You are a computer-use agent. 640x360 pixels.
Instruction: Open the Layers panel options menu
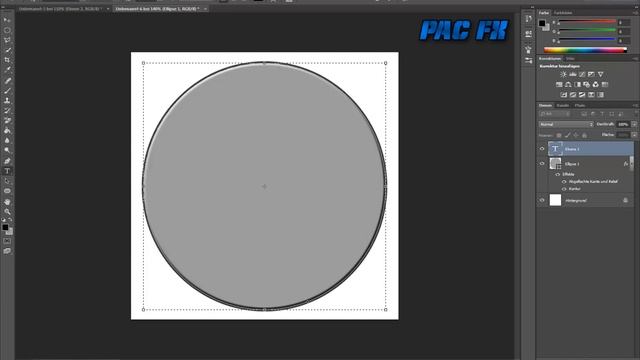[x=635, y=105]
